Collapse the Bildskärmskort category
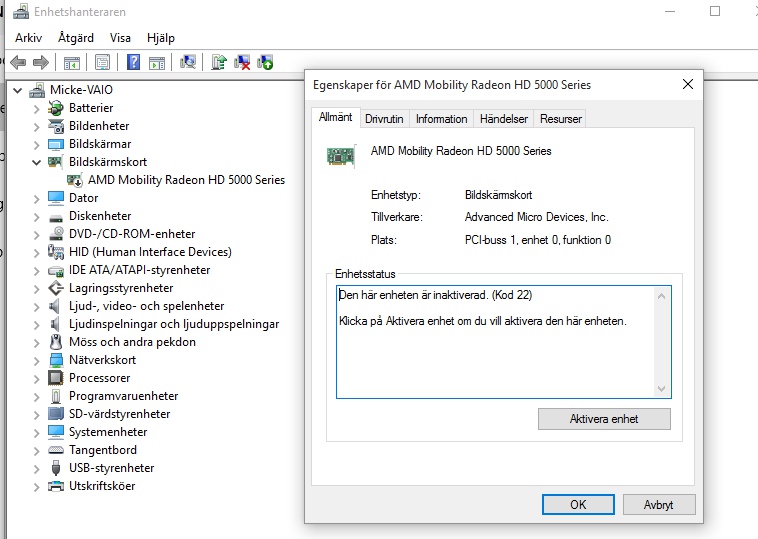 pyautogui.click(x=36, y=162)
